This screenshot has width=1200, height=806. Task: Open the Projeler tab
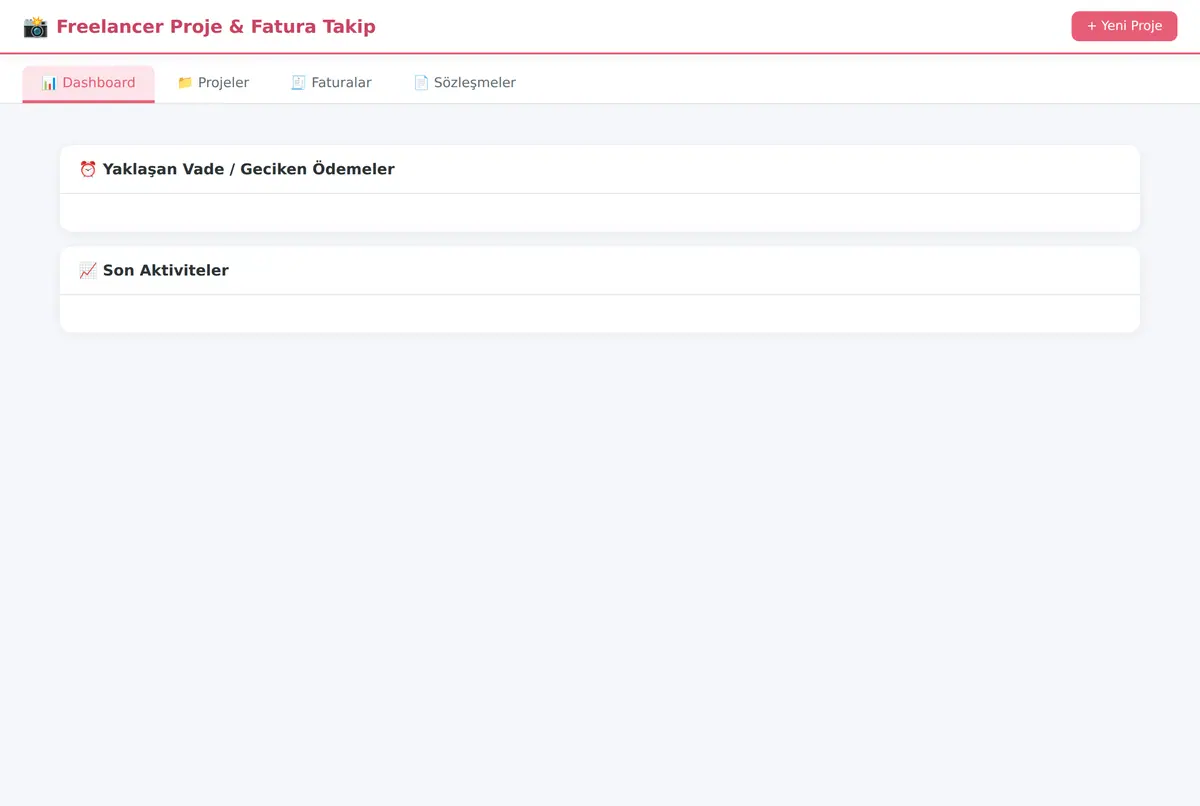tap(213, 83)
